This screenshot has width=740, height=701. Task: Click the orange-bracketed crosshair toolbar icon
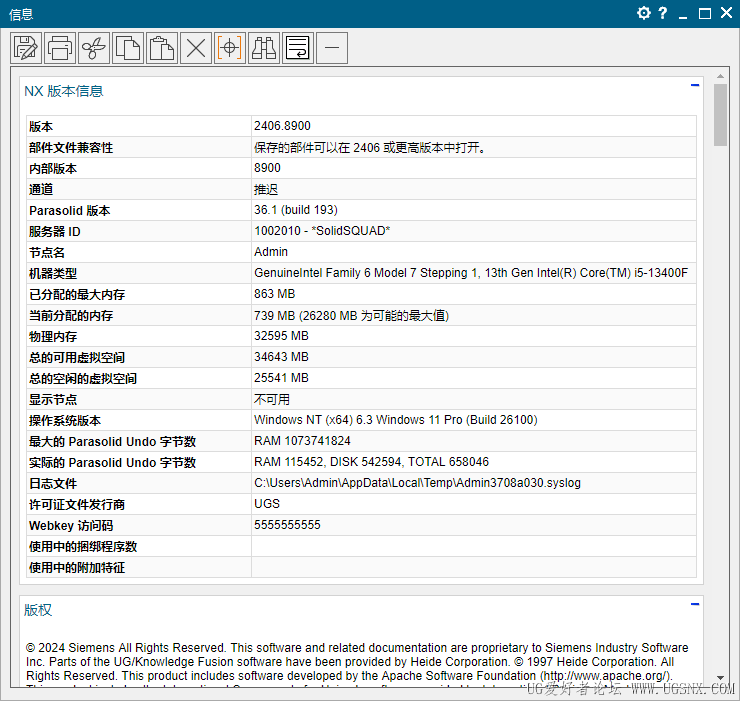coord(230,48)
